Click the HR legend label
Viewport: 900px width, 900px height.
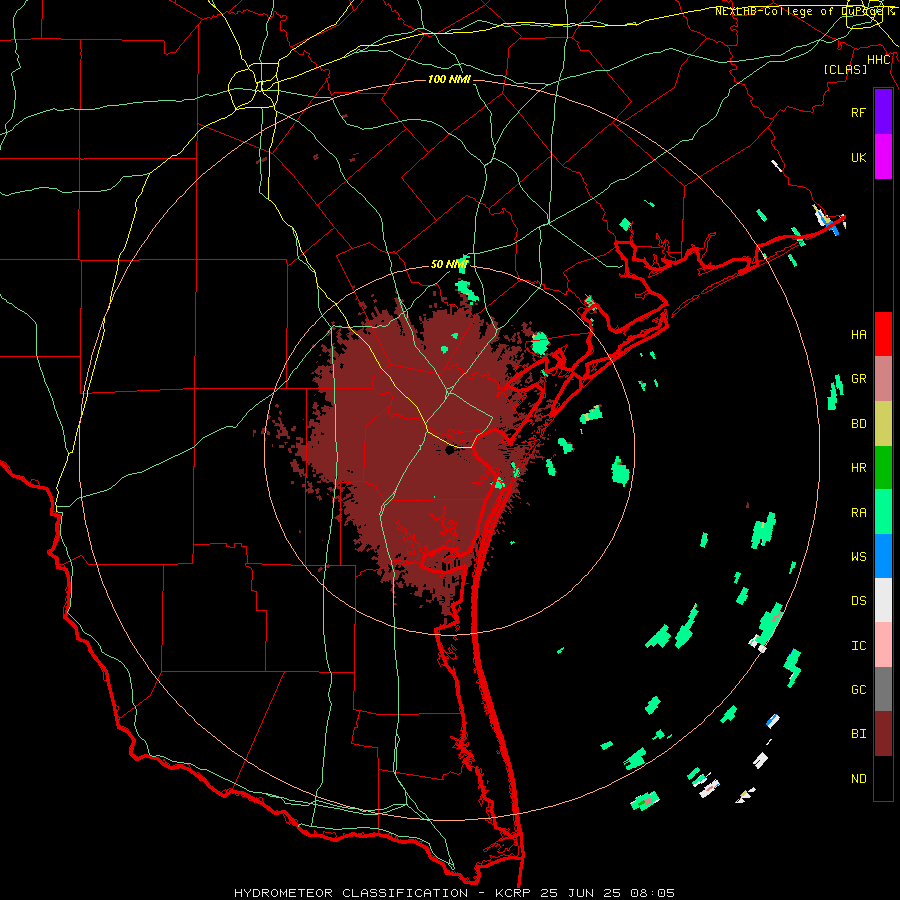coord(859,468)
